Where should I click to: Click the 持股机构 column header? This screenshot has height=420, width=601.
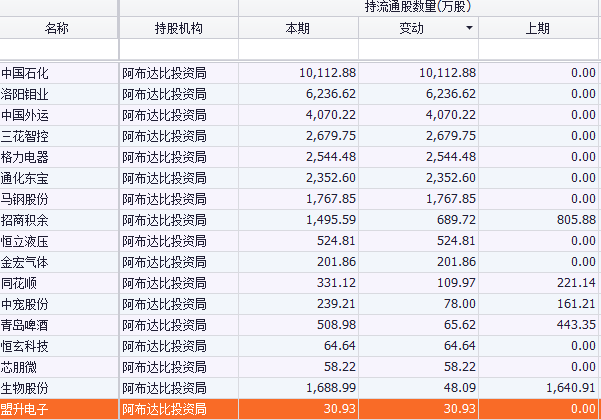pyautogui.click(x=179, y=28)
